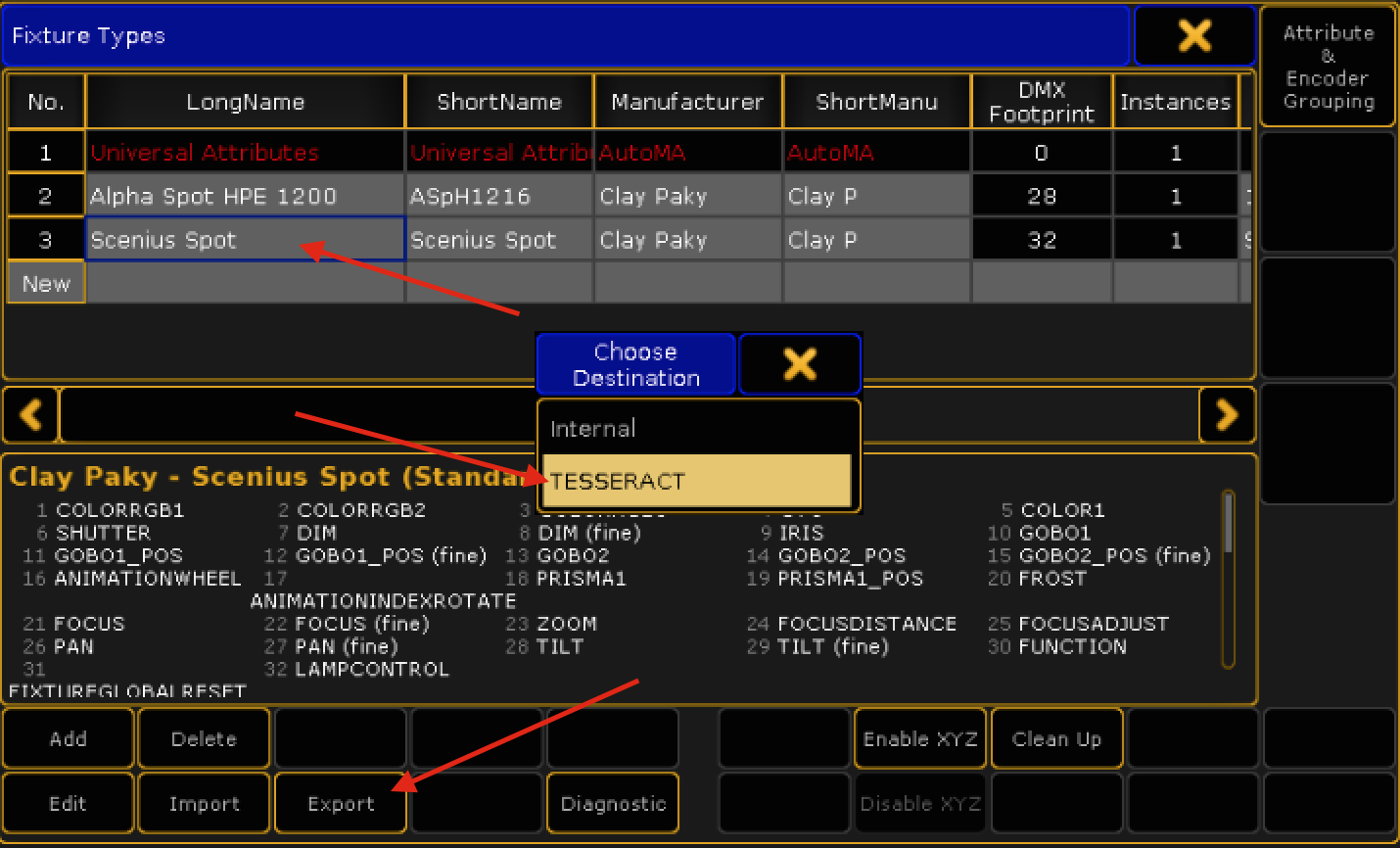Close the Fixture Types window

click(1193, 36)
